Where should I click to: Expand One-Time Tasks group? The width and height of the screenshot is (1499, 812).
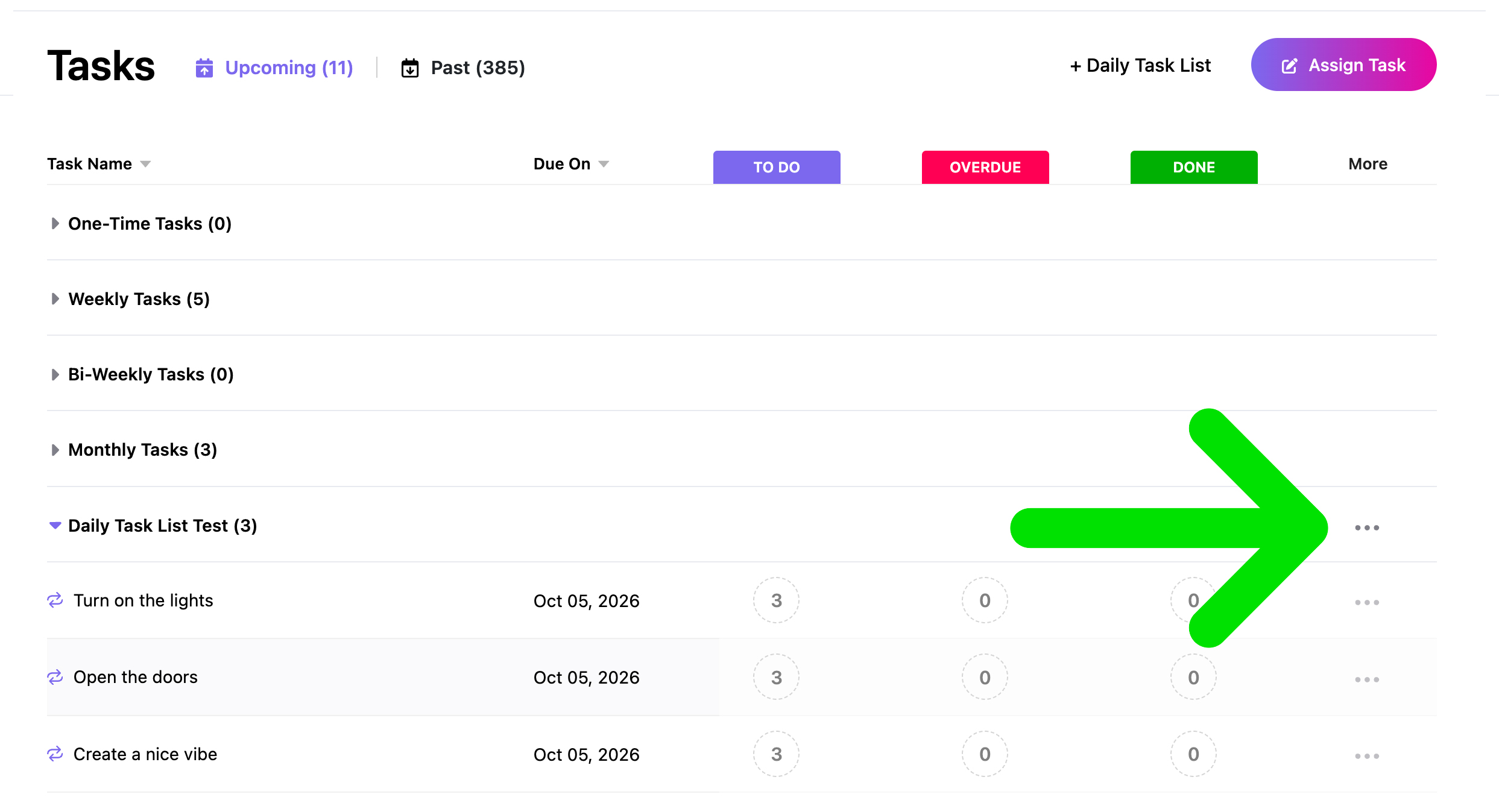tap(55, 224)
